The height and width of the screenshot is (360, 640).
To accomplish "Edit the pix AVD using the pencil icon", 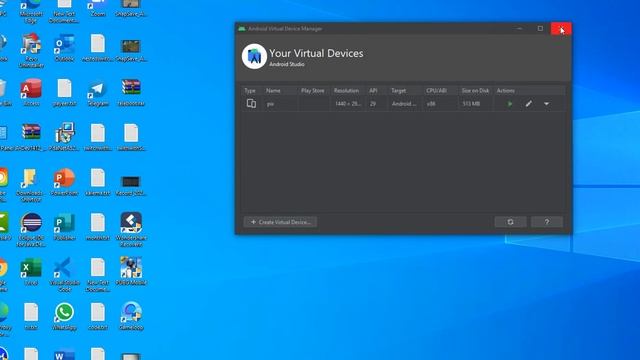I will 529,104.
